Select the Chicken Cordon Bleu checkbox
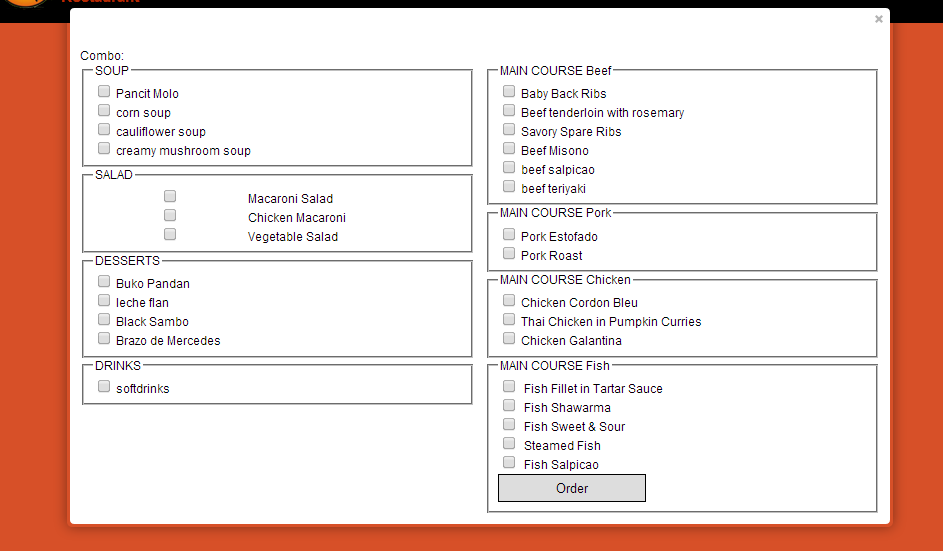This screenshot has height=551, width=943. (509, 300)
